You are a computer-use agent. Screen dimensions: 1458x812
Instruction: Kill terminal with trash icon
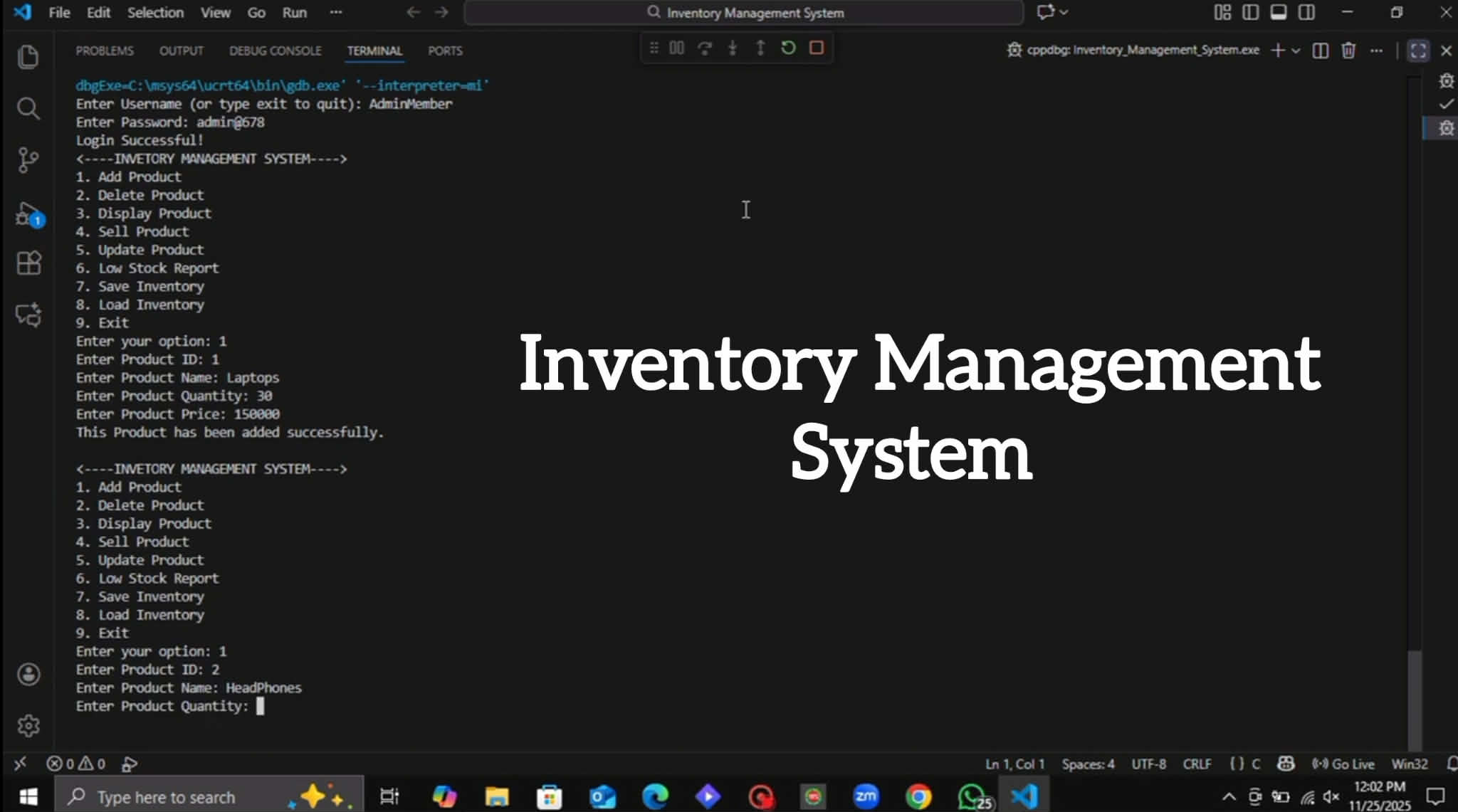tap(1348, 51)
